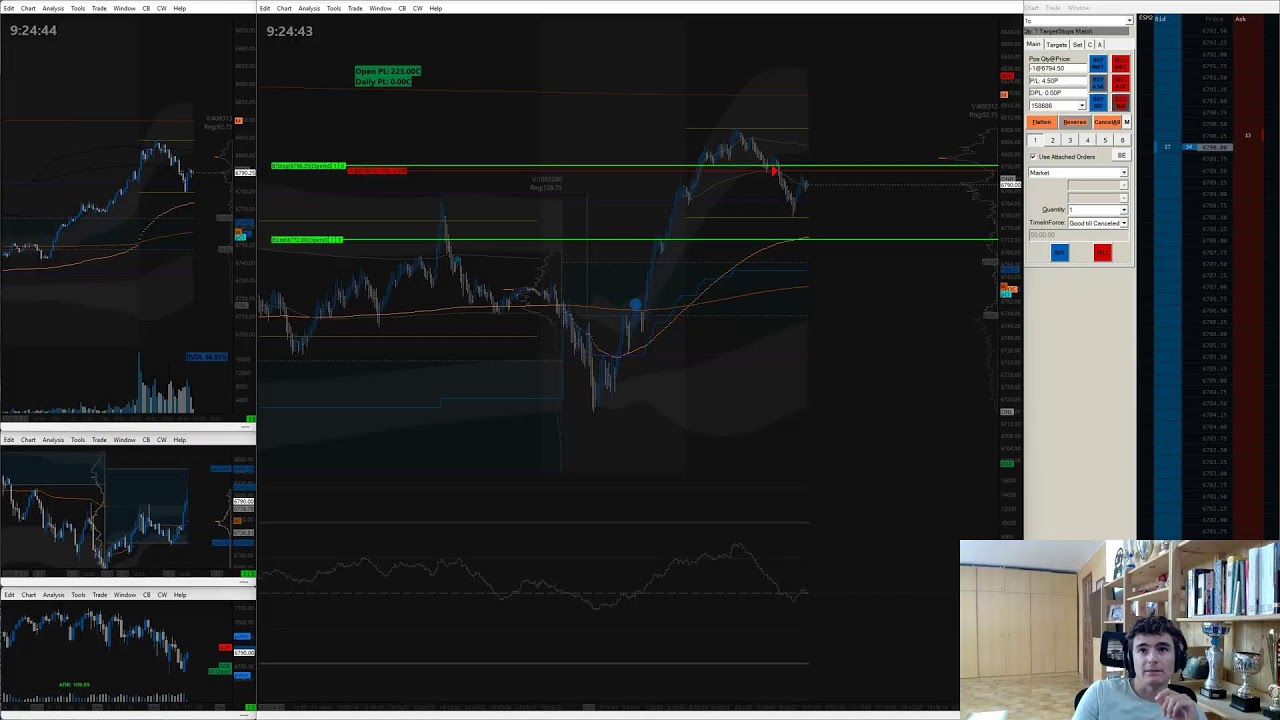
Task: Cancel all working orders with CancelAll
Action: pyautogui.click(x=1107, y=122)
